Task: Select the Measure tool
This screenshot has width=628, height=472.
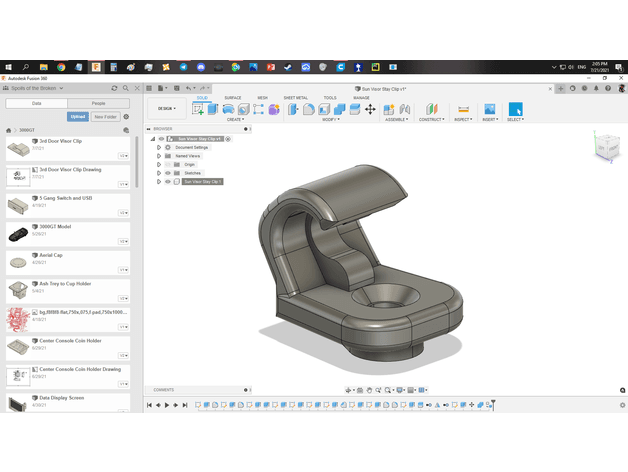Action: point(463,109)
